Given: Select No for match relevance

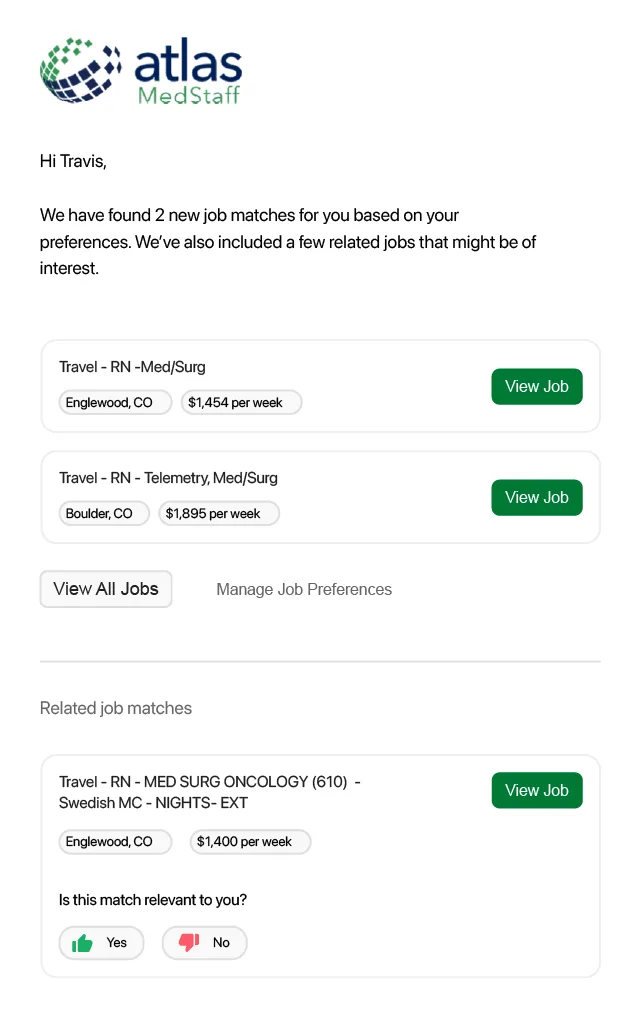Looking at the screenshot, I should (x=204, y=943).
